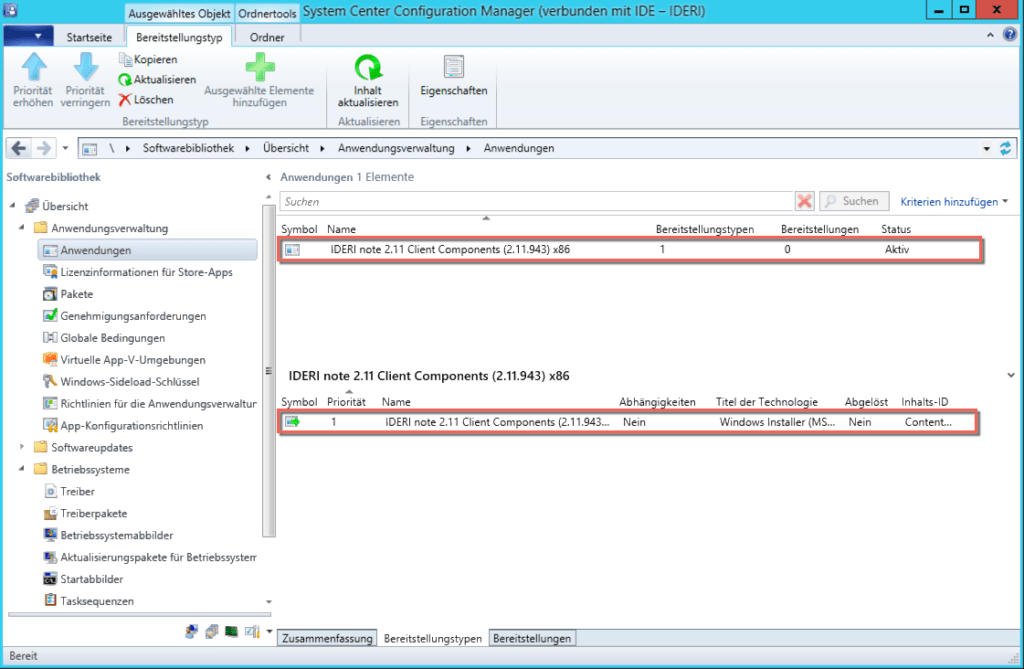Refresh view with address bar refresh icon

(1006, 148)
